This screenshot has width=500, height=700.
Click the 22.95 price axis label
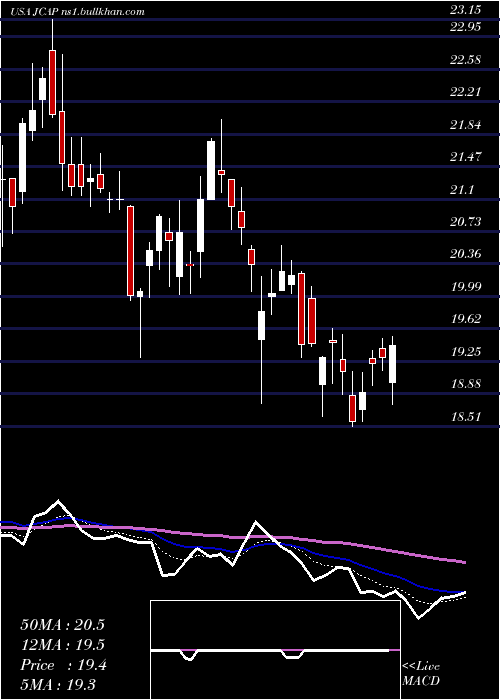pyautogui.click(x=466, y=27)
